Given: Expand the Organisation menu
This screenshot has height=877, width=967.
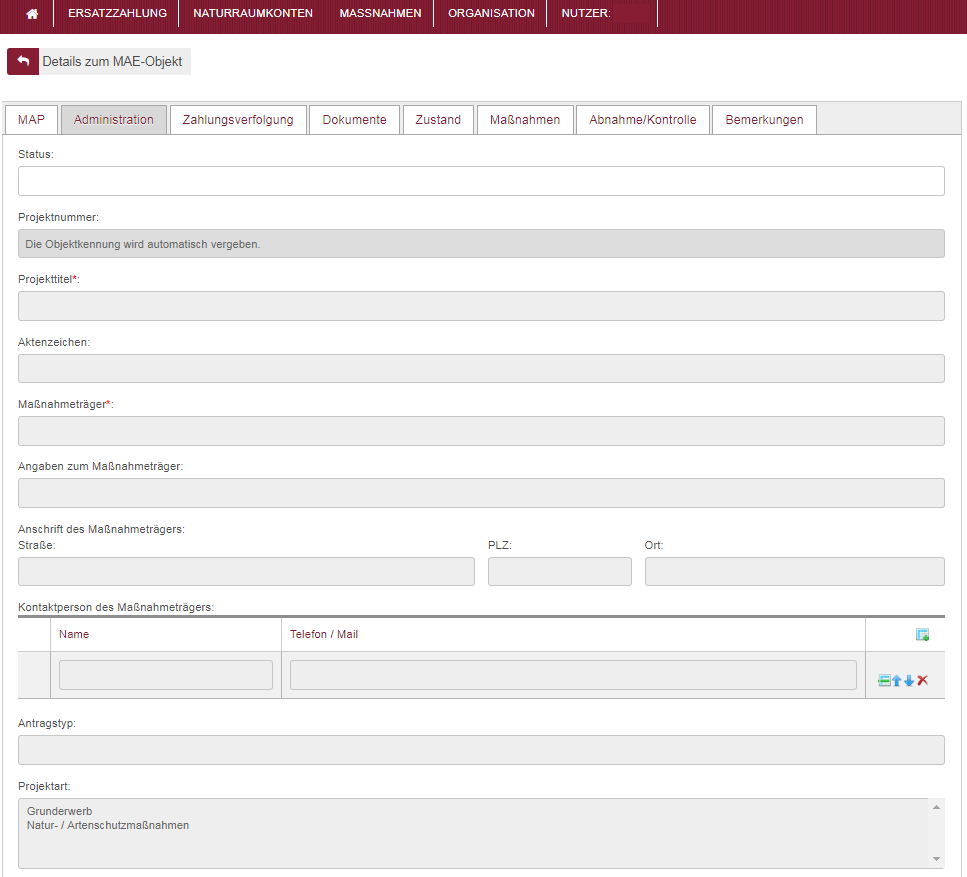Looking at the screenshot, I should [491, 14].
